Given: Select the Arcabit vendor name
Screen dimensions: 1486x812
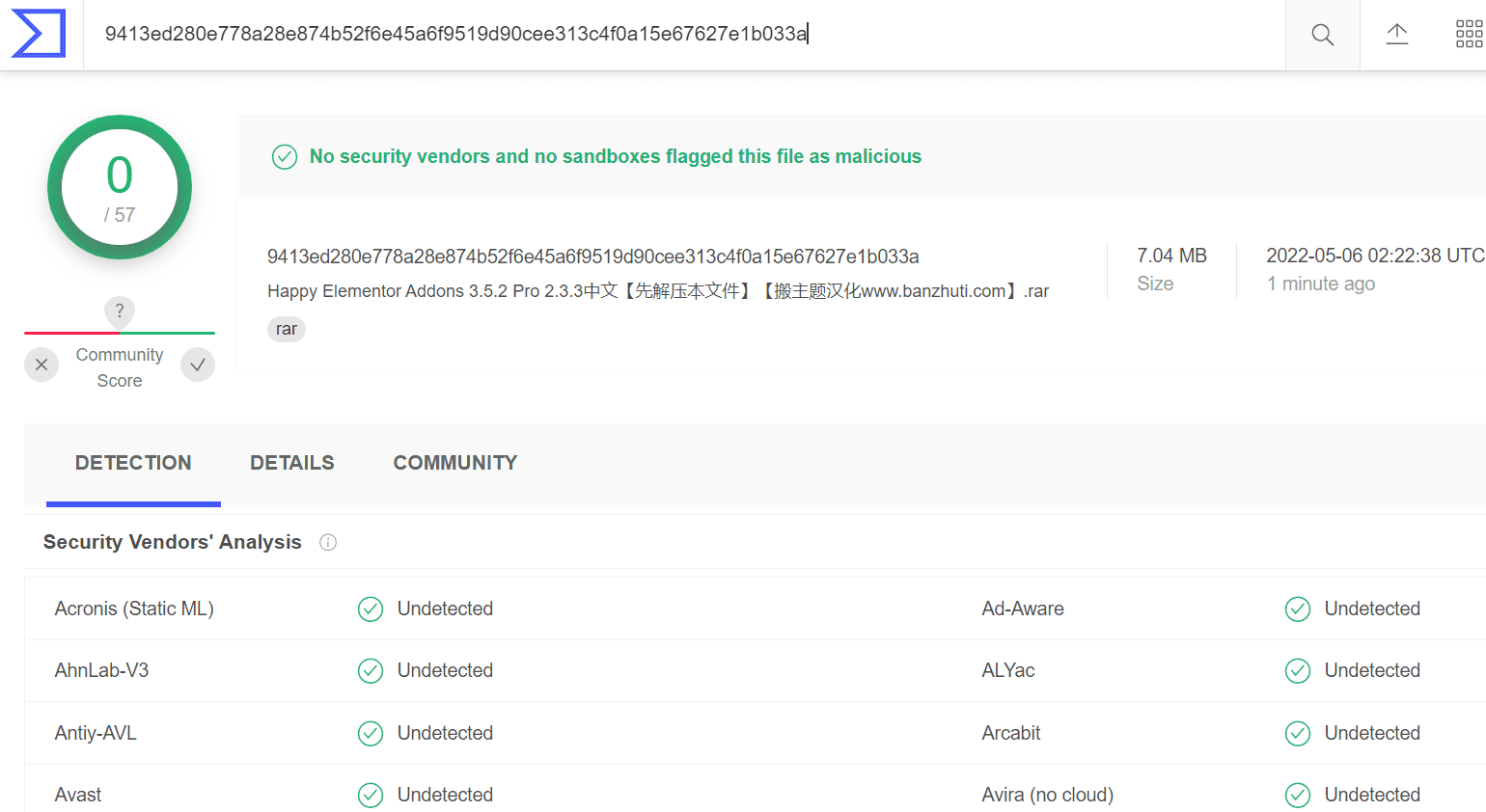Looking at the screenshot, I should pyautogui.click(x=1011, y=734).
